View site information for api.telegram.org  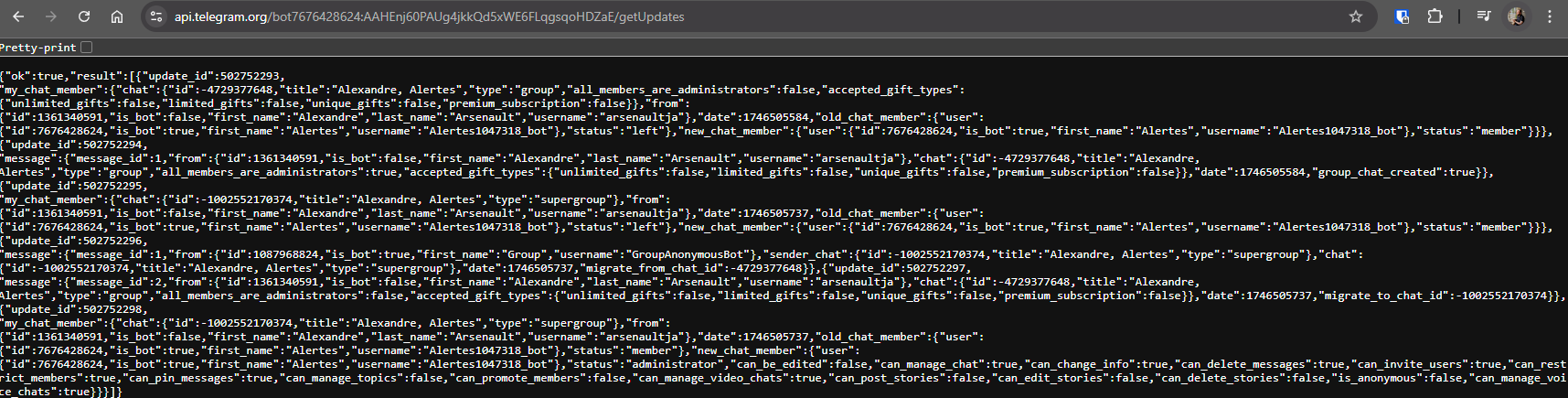[156, 16]
